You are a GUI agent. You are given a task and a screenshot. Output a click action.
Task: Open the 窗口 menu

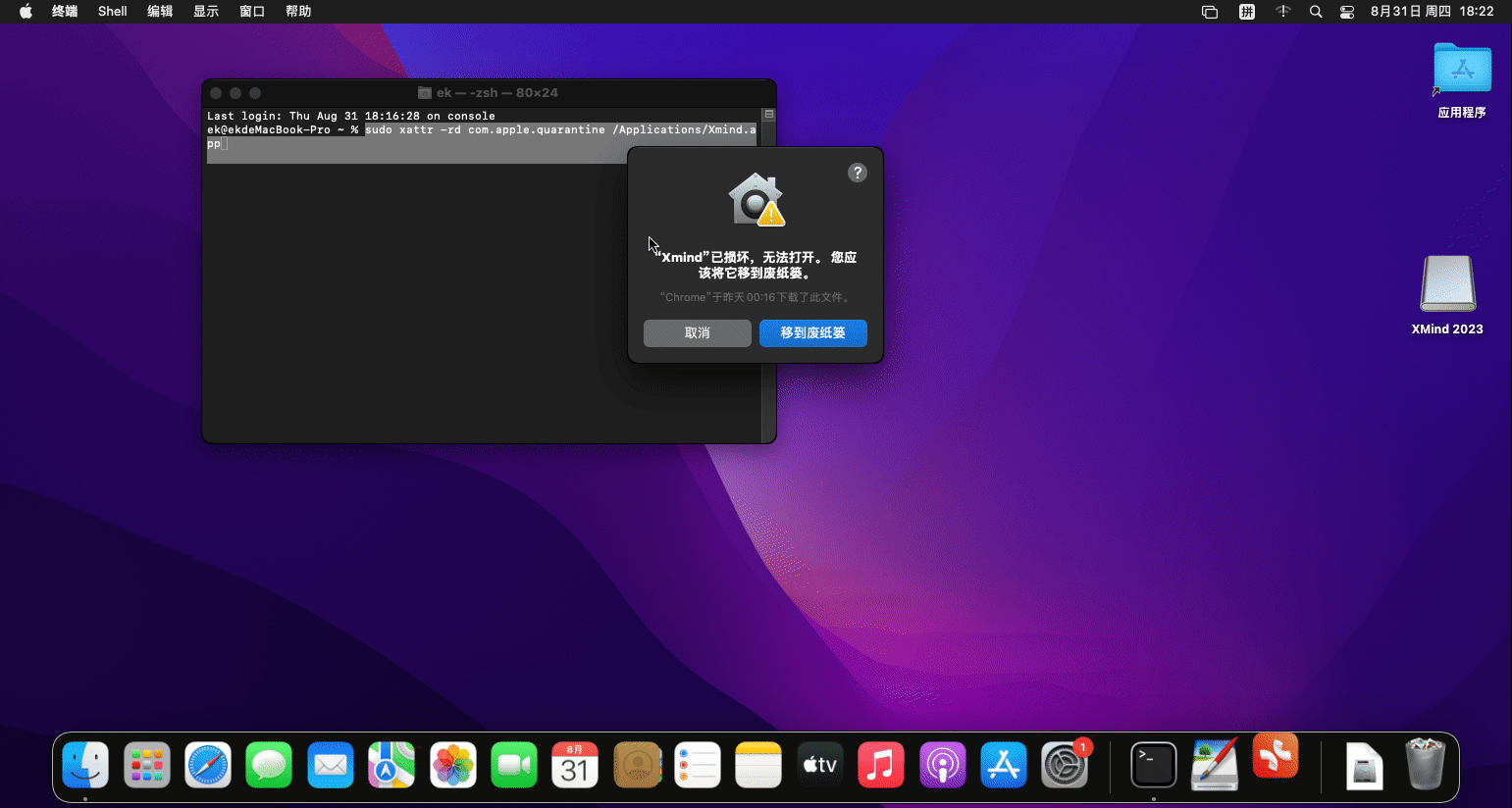tap(252, 12)
